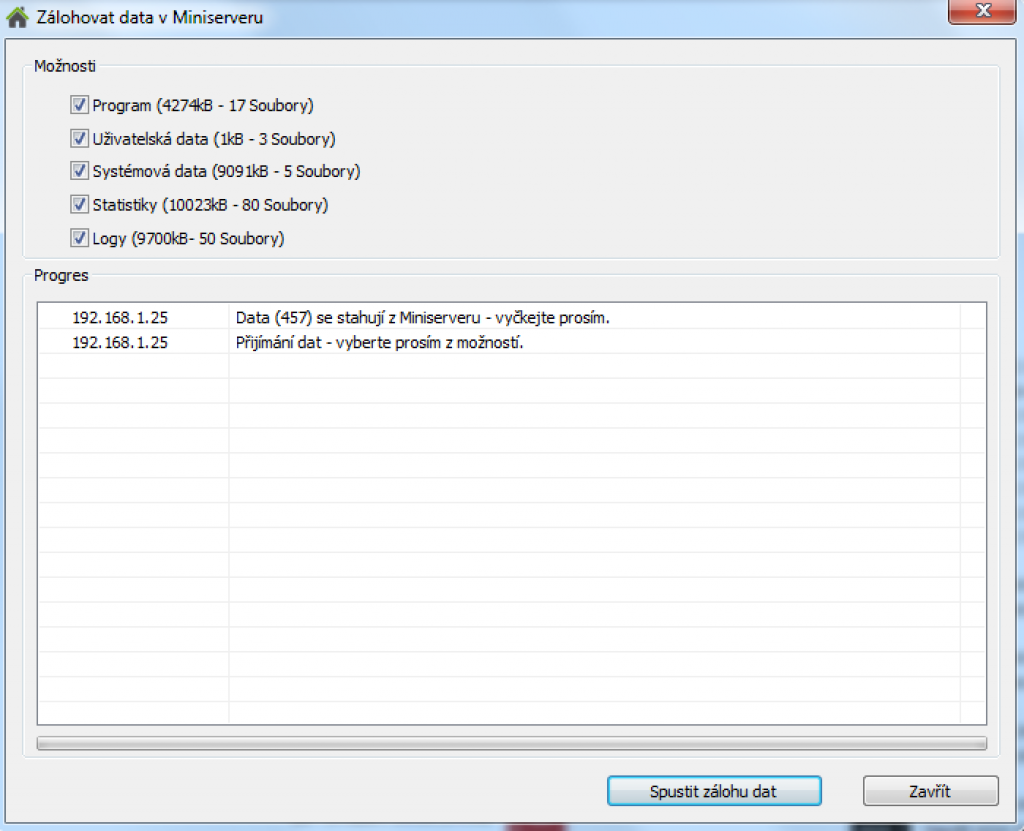Uncheck the Program checkbox
The height and width of the screenshot is (831, 1024).
pos(80,105)
